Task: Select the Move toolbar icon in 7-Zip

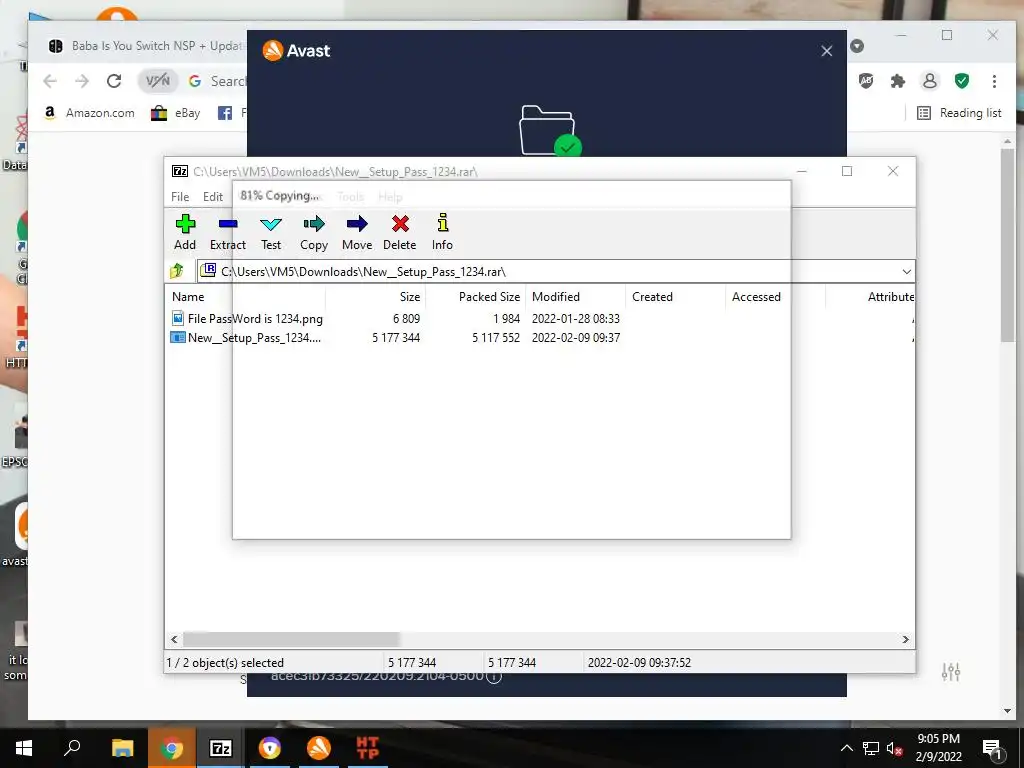Action: (357, 232)
